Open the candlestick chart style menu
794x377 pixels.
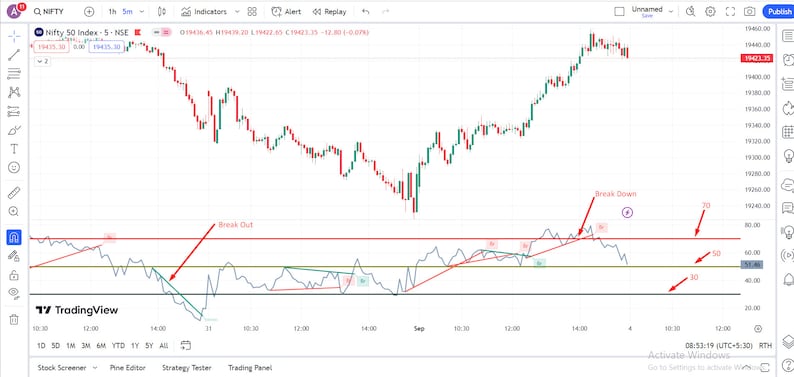coord(162,11)
